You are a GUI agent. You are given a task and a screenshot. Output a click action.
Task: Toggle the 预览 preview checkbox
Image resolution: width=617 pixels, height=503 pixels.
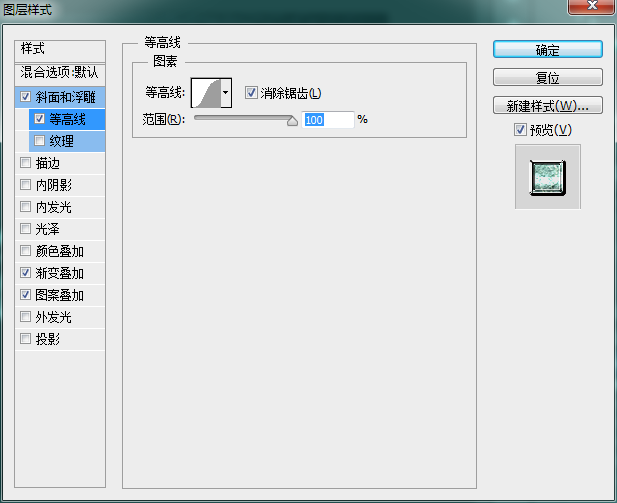(520, 130)
